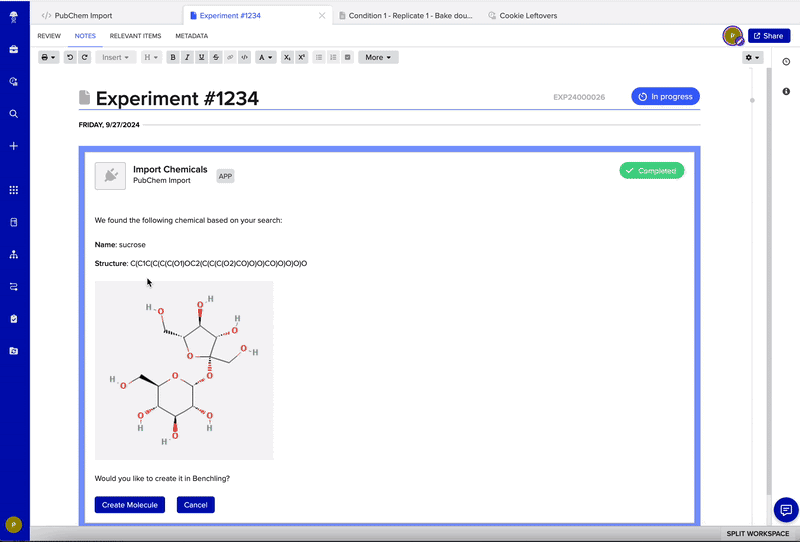Open the hierarchy tree icon in sidebar
The height and width of the screenshot is (542, 800).
[14, 254]
